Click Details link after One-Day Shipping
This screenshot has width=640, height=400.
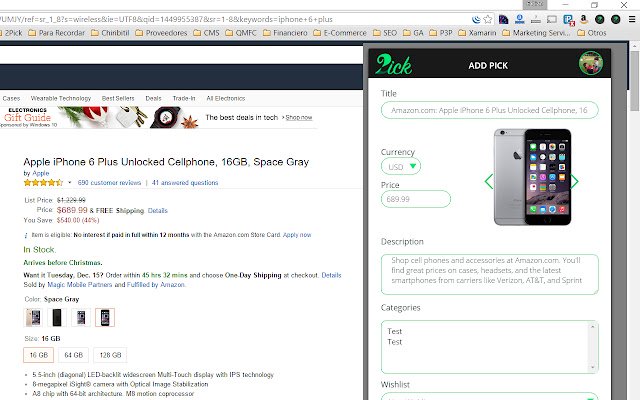(331, 275)
